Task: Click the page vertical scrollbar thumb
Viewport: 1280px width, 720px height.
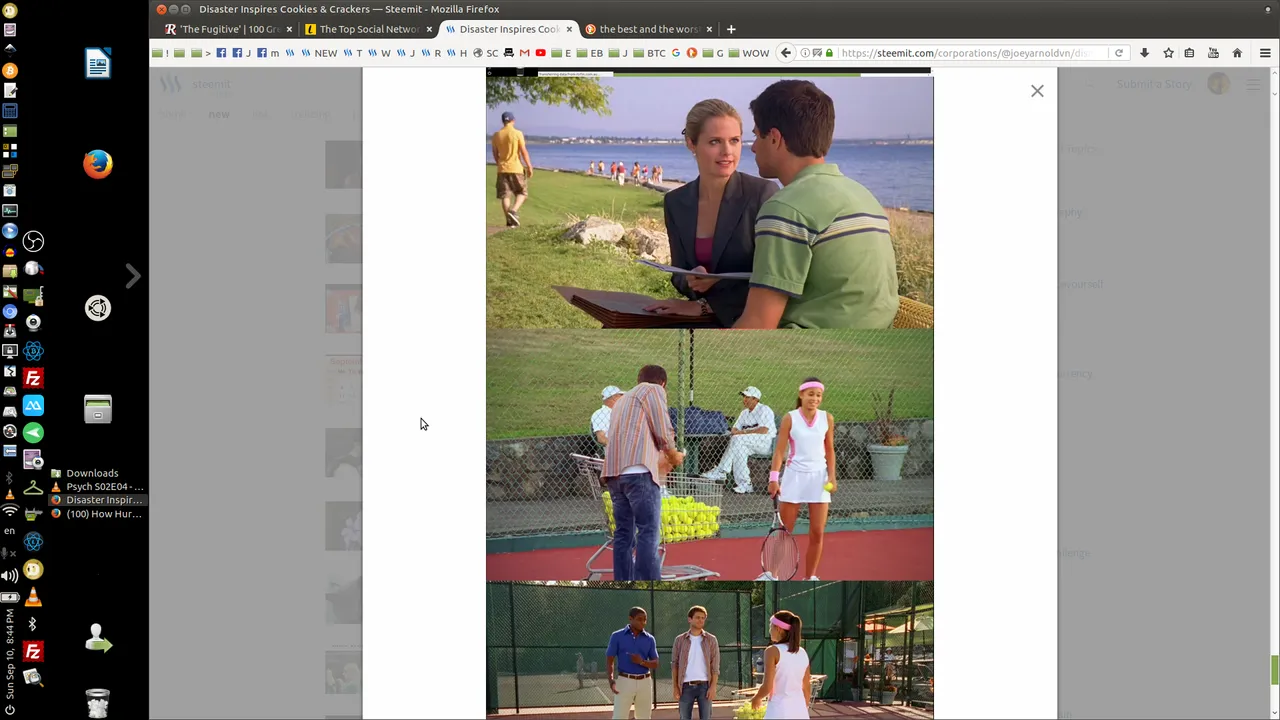Action: 1274,669
